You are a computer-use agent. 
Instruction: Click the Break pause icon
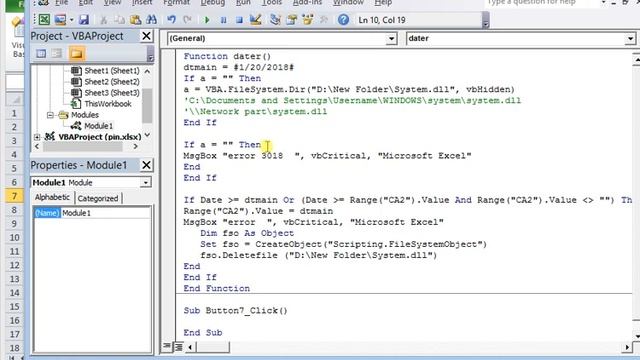click(223, 20)
